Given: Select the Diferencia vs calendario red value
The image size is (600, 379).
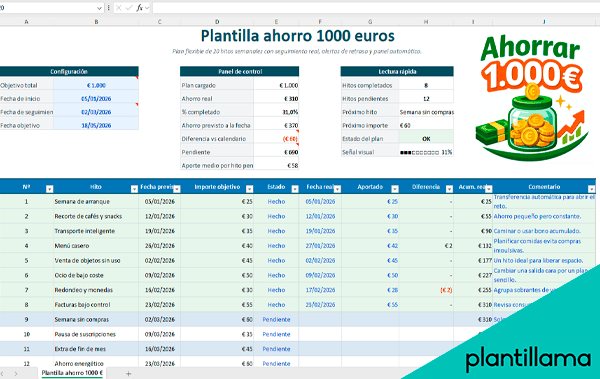Looking at the screenshot, I should click(276, 139).
